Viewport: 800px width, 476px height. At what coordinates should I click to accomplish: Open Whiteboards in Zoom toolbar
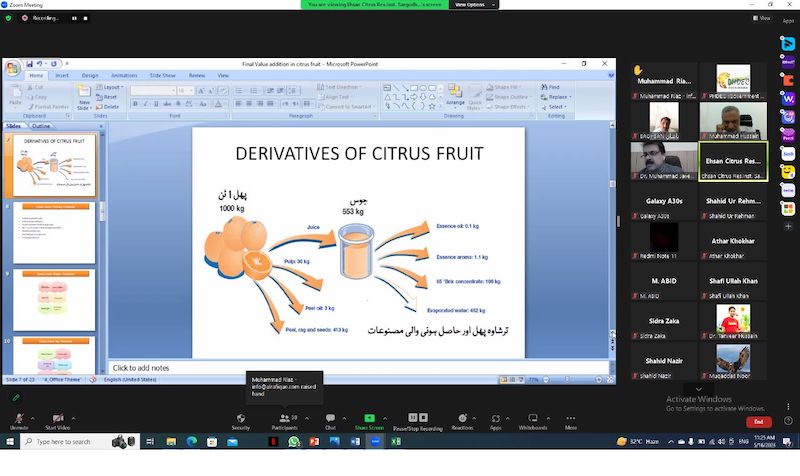[x=532, y=420]
